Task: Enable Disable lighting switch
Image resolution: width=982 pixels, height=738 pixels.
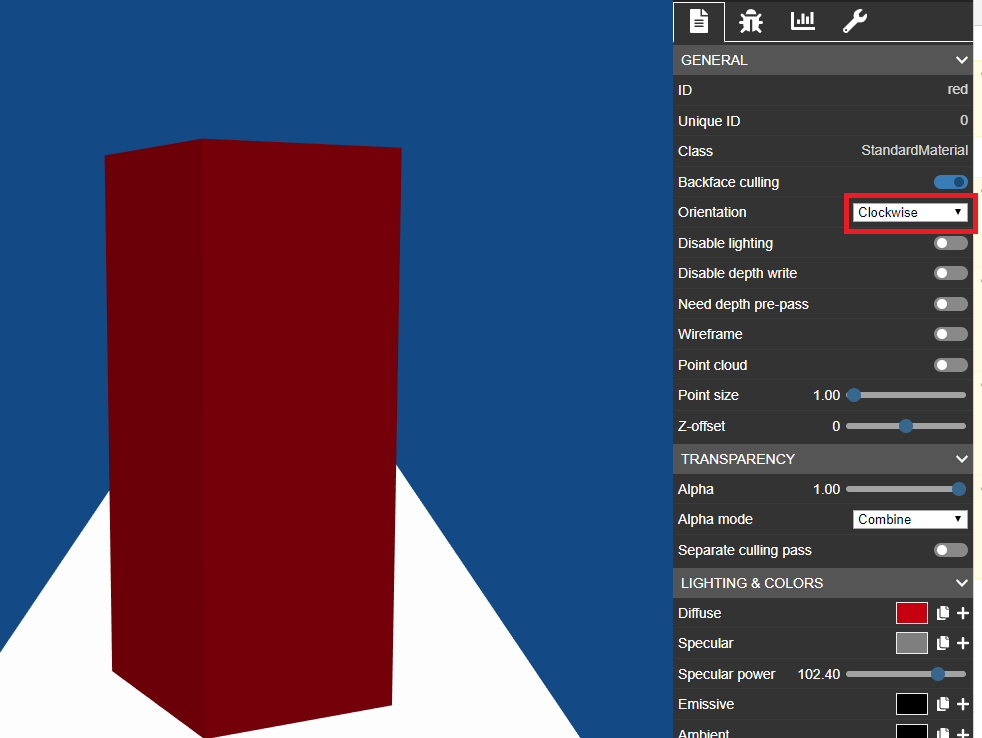Action: click(x=951, y=243)
